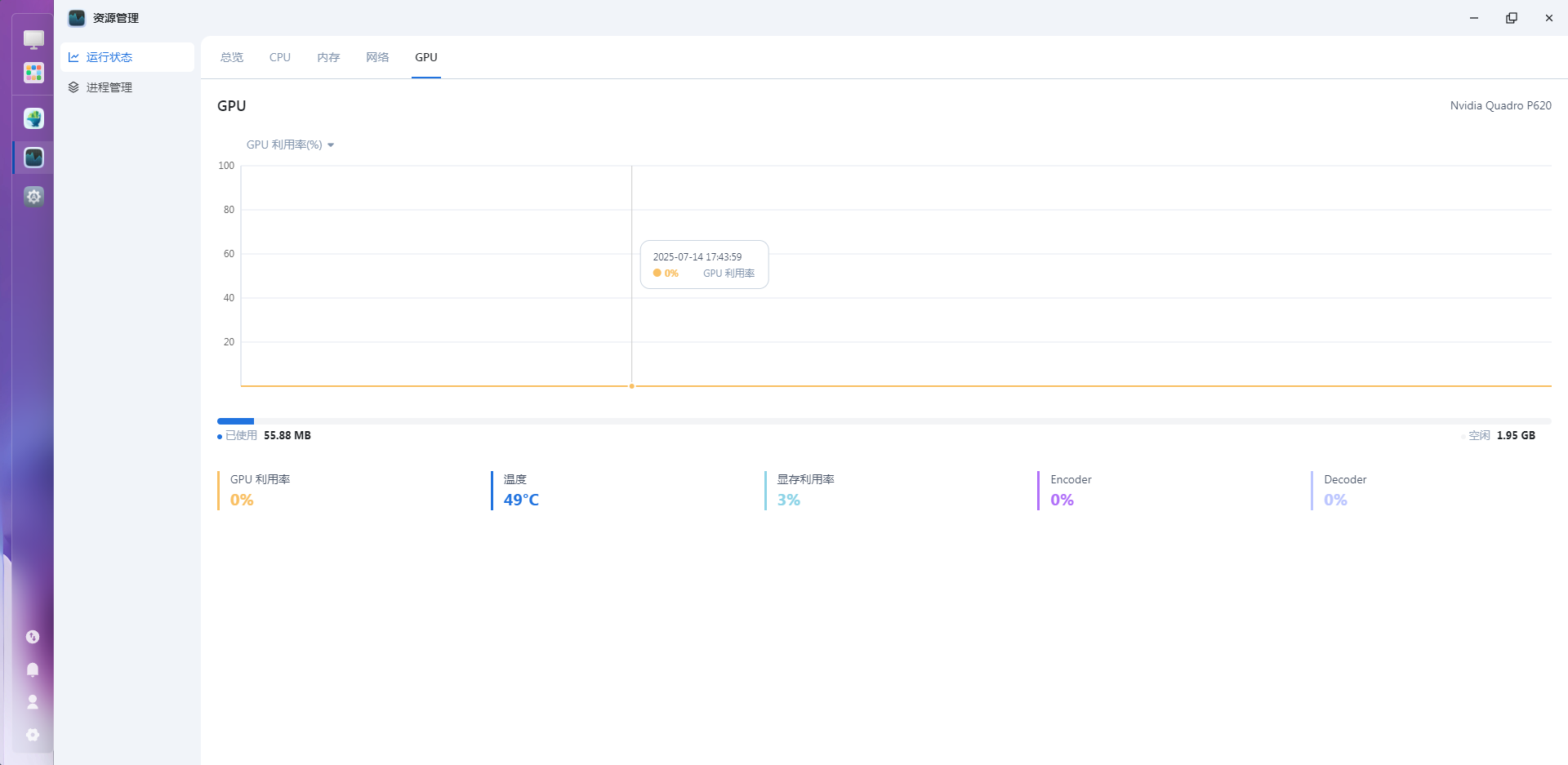Open the whale app icon in dock
Viewport: 1568px width, 765px height.
[x=33, y=118]
